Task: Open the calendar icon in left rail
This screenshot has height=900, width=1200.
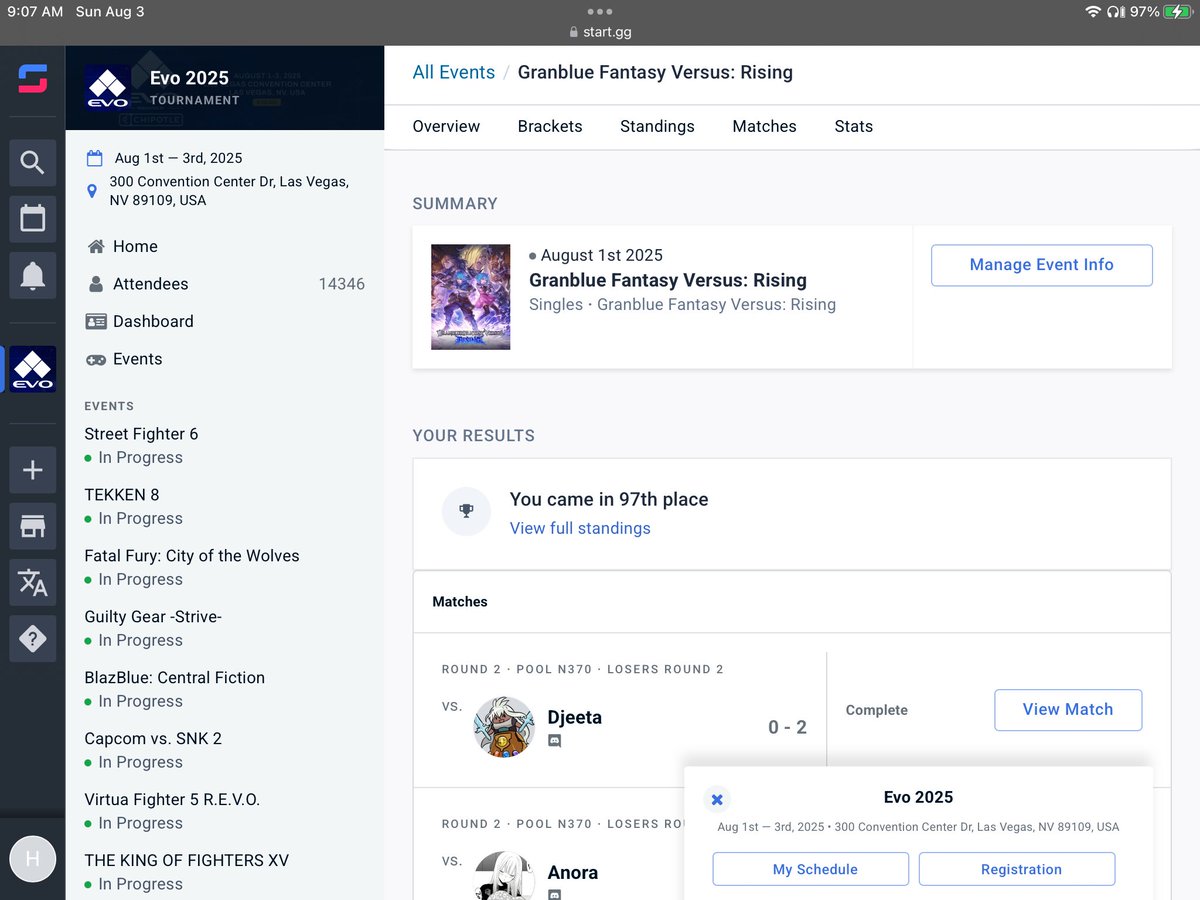Action: tap(33, 218)
